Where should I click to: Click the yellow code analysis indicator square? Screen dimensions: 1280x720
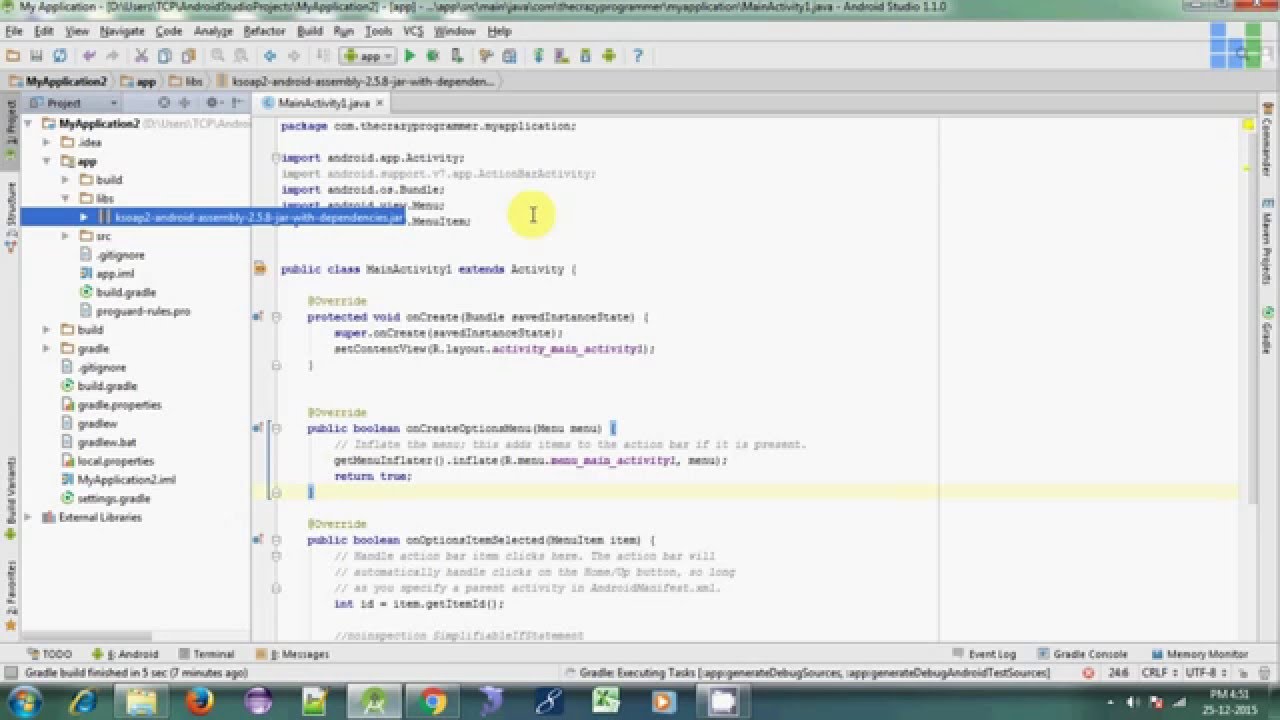(x=1249, y=125)
